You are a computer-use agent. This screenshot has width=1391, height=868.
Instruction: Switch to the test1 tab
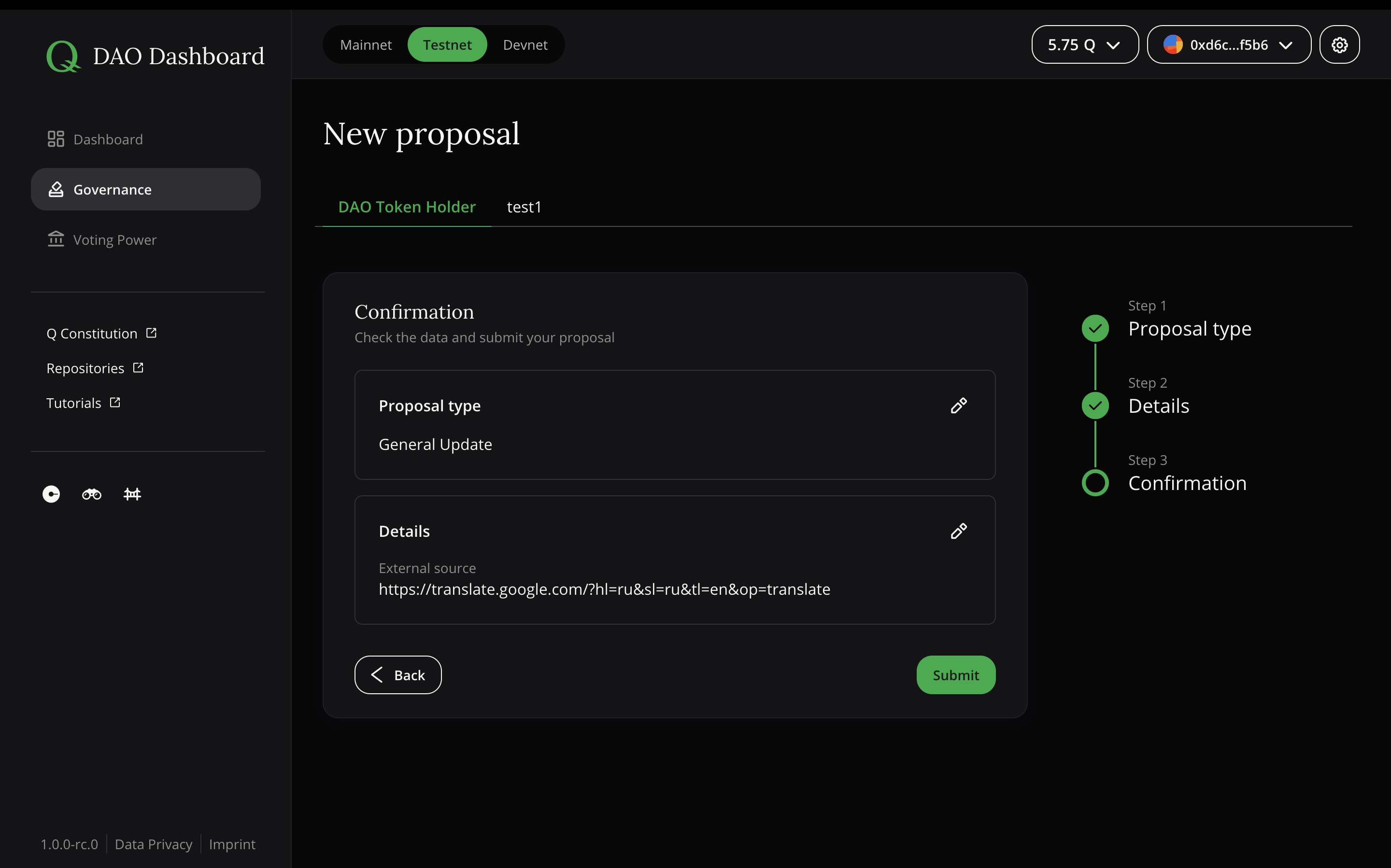[523, 207]
